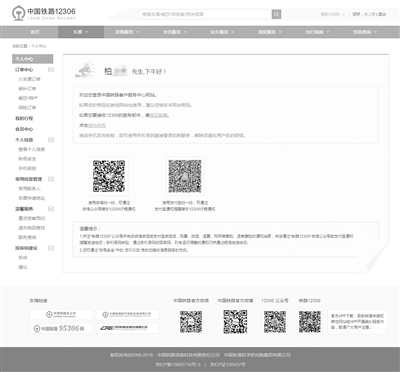Open 手机核验 in the sidebar
The image size is (400, 372).
tap(27, 168)
